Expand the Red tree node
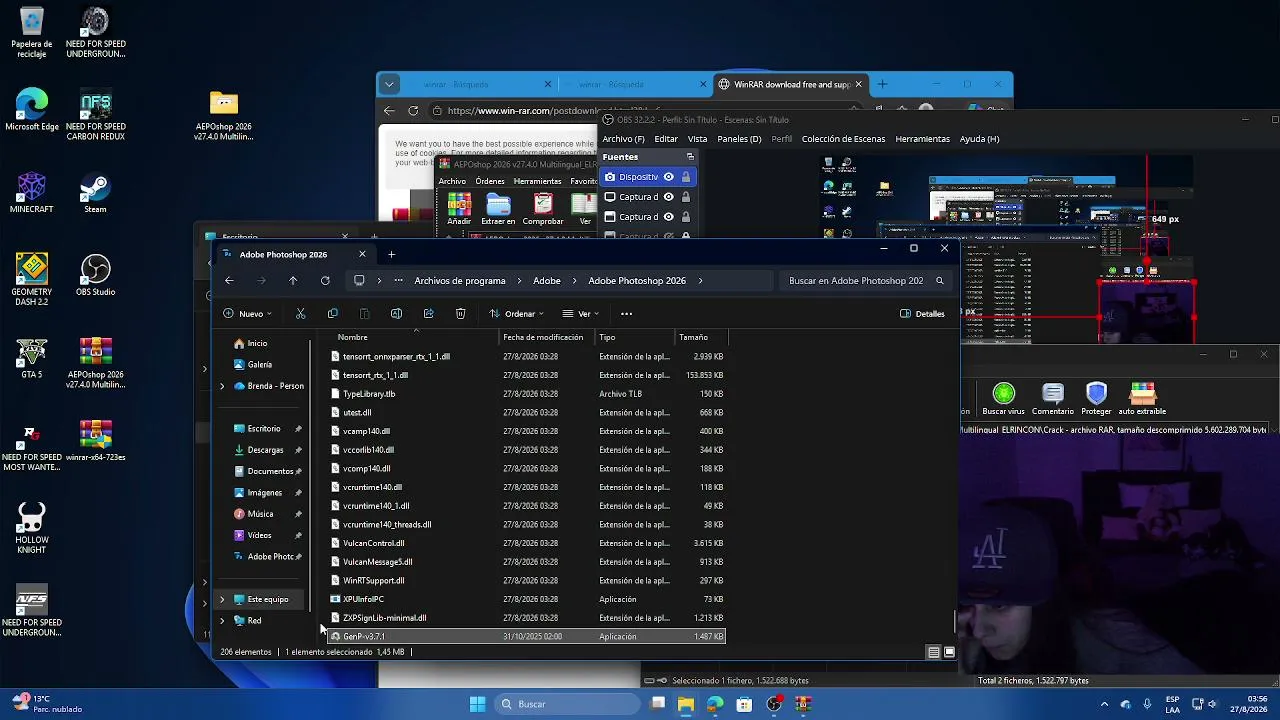Viewport: 1280px width, 720px height. pos(222,621)
